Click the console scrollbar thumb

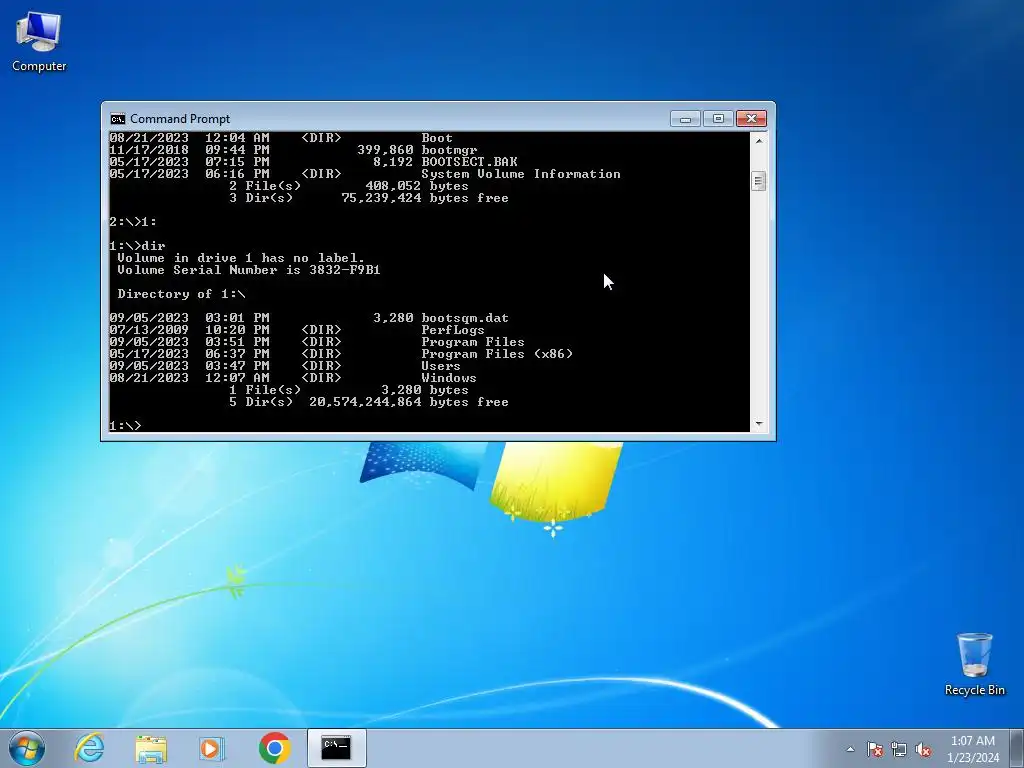pos(759,181)
